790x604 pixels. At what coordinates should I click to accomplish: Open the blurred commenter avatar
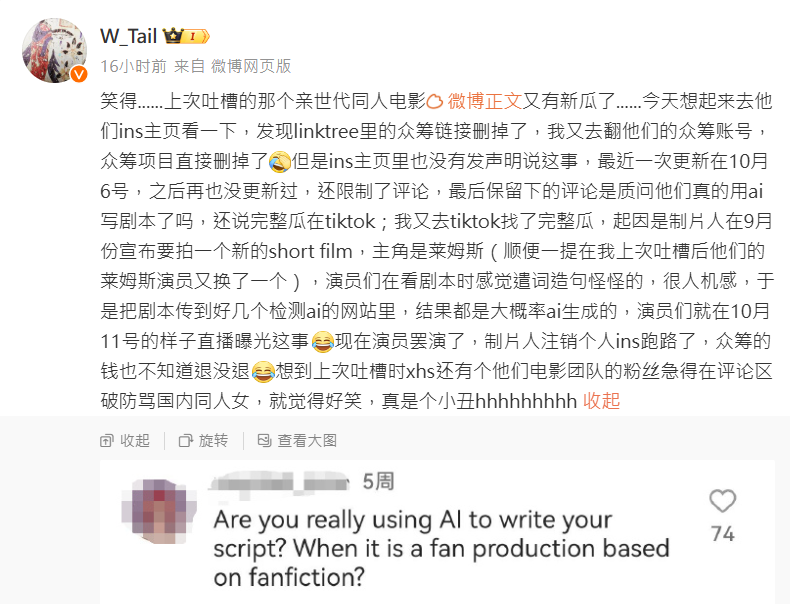coord(159,511)
